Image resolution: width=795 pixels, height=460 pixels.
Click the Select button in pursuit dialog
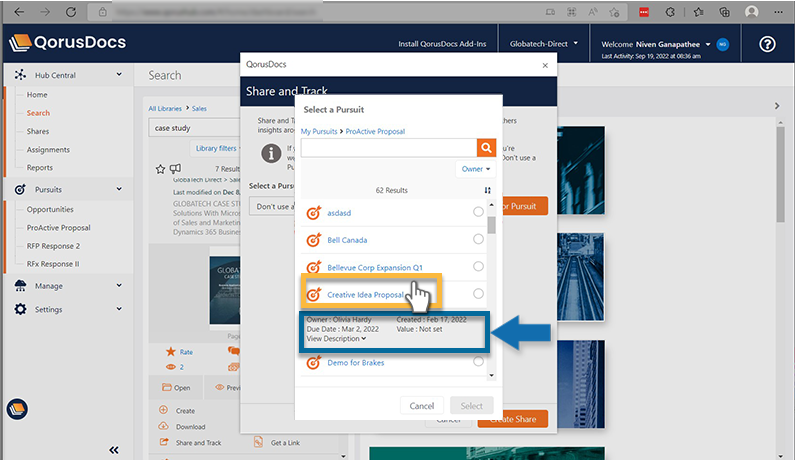[472, 406]
